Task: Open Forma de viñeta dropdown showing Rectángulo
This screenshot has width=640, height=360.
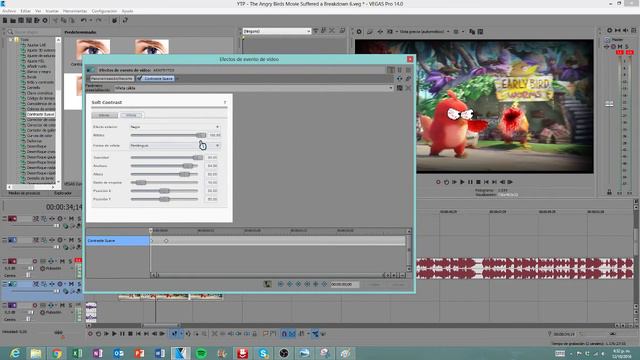Action: point(175,146)
